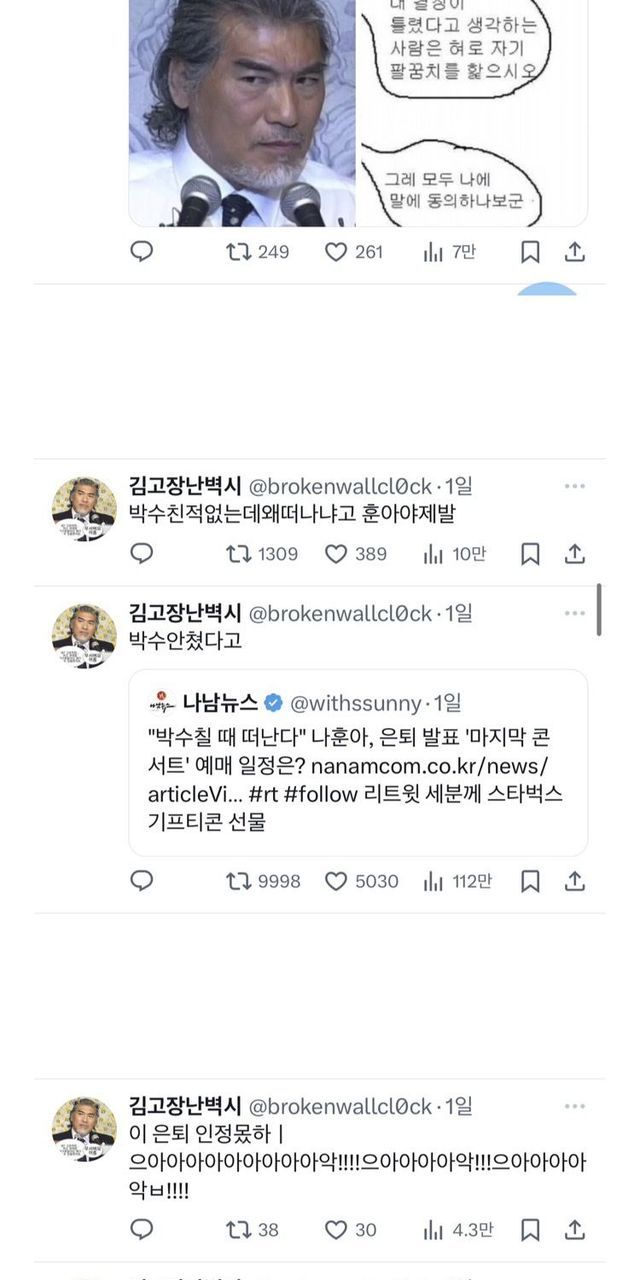Viewport: 640px width, 1280px height.
Task: Open more options for '이 은퇴 인정못하' tweet
Action: pos(574,1106)
